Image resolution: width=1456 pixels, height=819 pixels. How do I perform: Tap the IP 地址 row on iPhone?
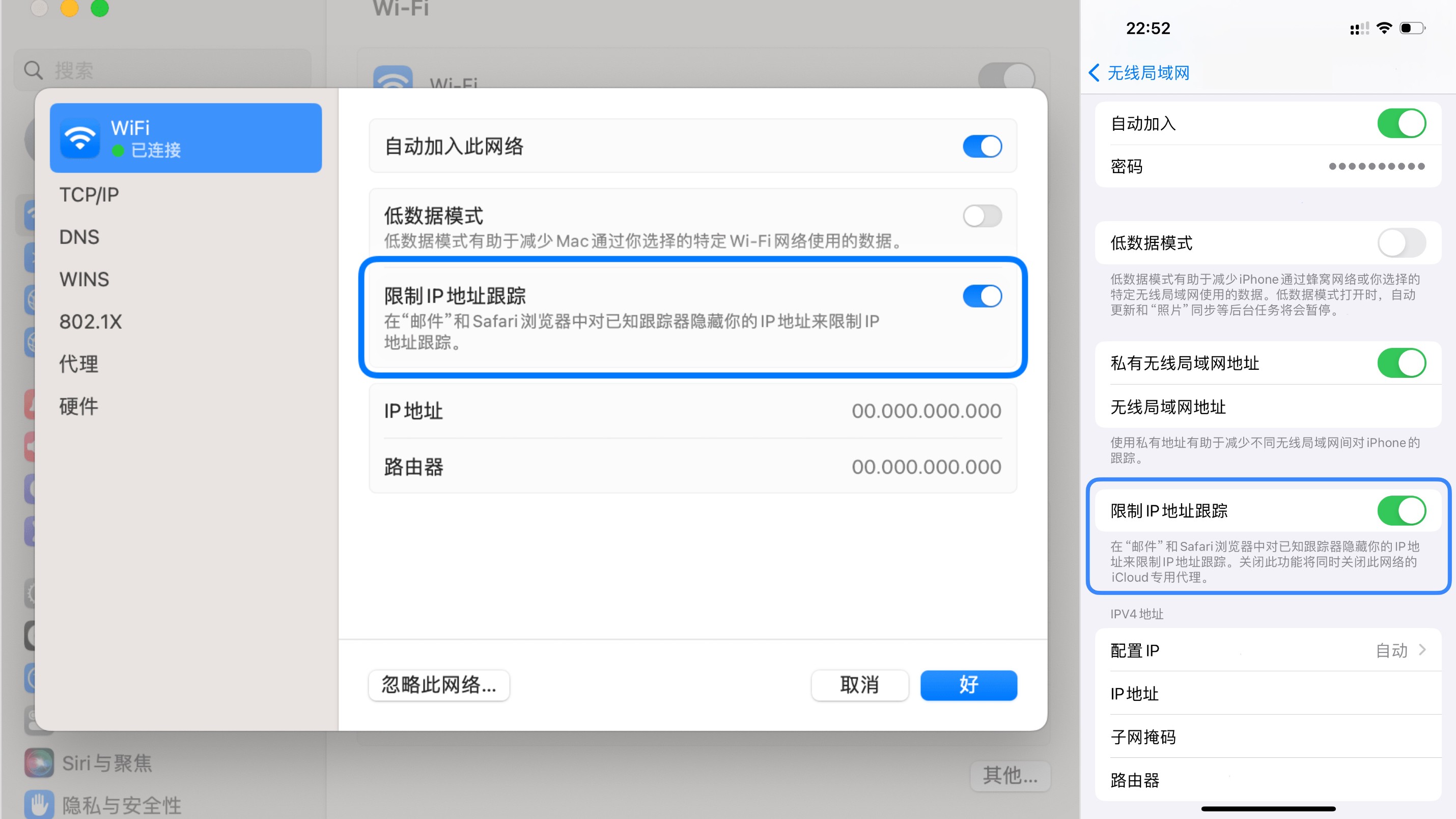click(x=1268, y=693)
